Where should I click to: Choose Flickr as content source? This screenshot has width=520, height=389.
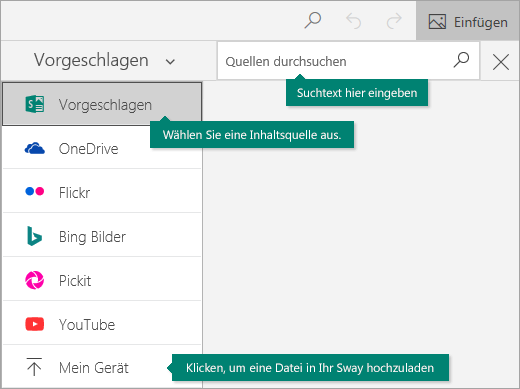coord(102,192)
